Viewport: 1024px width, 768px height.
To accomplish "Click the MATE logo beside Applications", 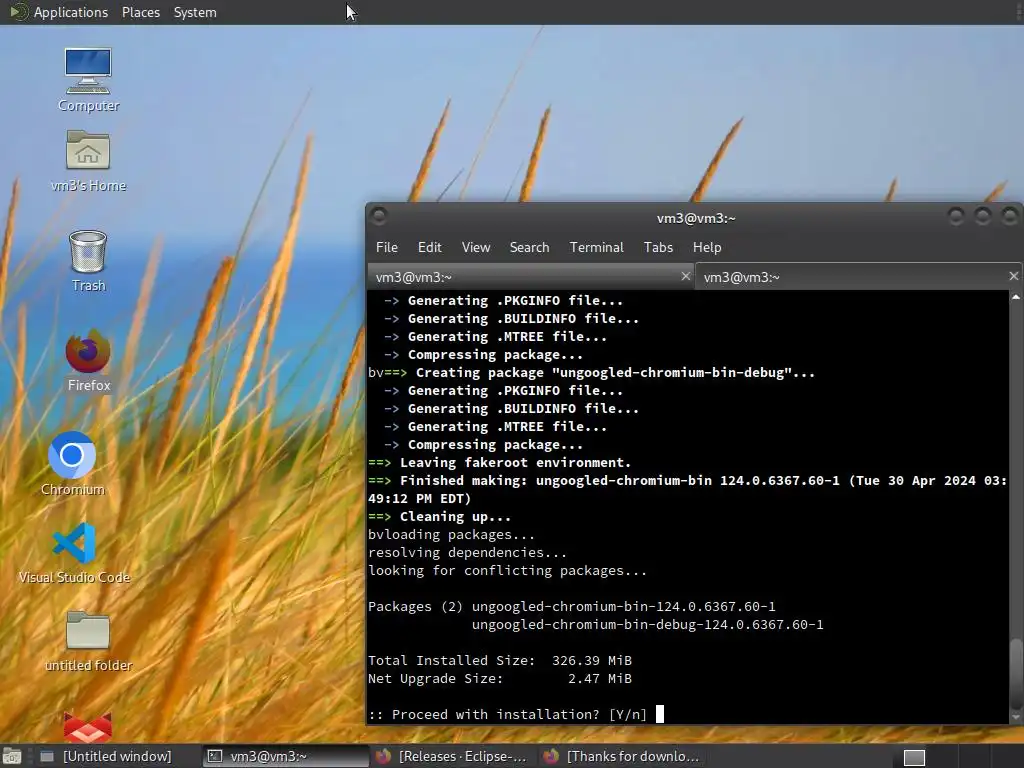I will [17, 12].
